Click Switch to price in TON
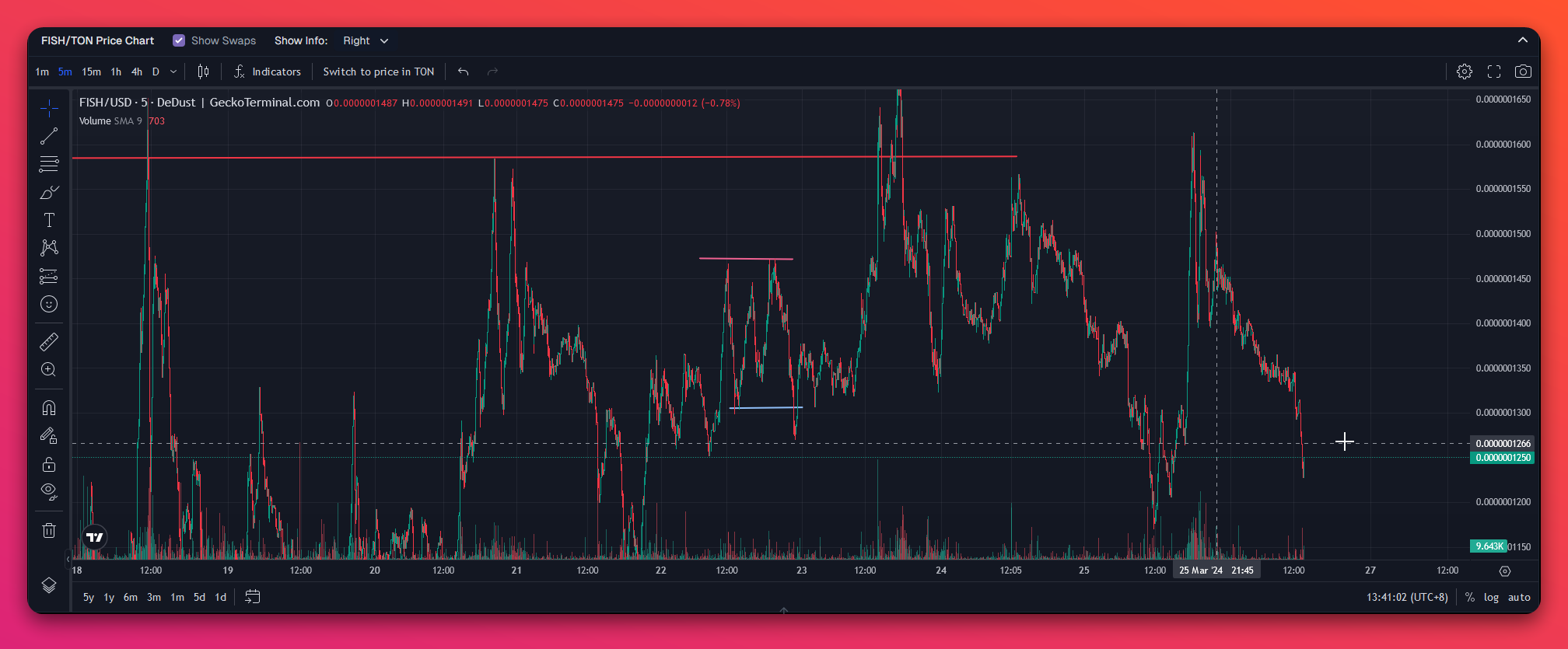The image size is (1568, 649). coord(379,72)
